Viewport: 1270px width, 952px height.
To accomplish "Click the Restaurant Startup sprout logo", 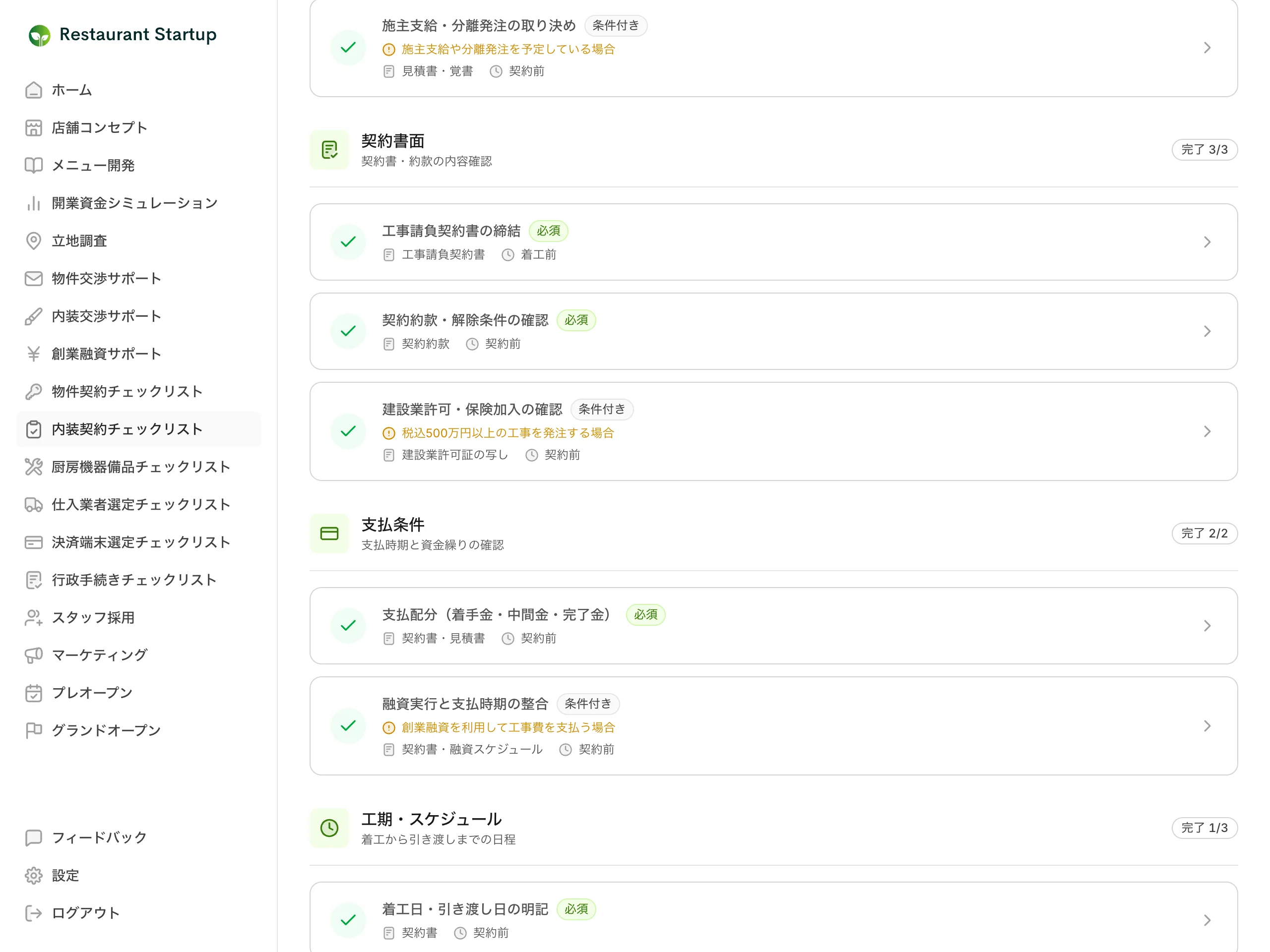I will (x=40, y=35).
